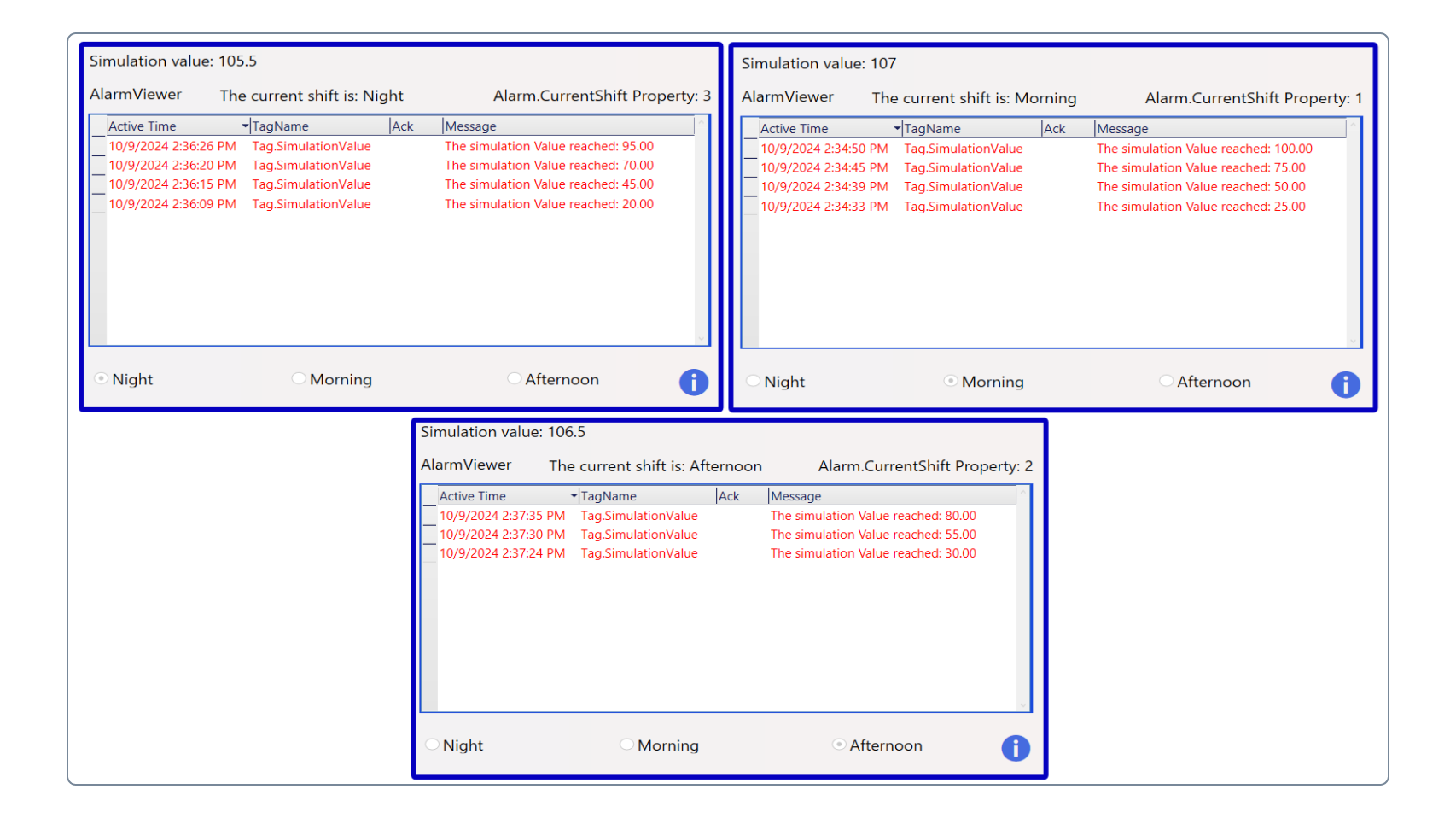Image resolution: width=1456 pixels, height=818 pixels.
Task: Choose Night option in top-right panel
Action: 753,381
